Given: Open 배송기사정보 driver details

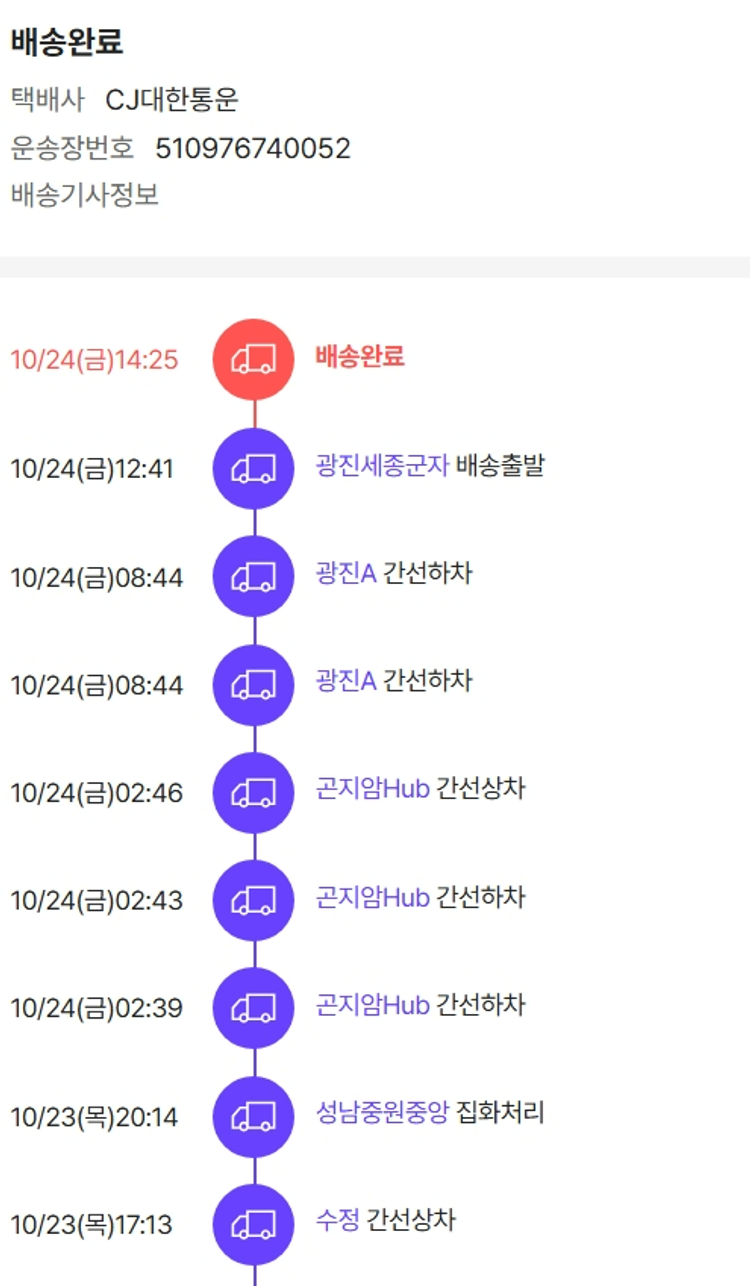Looking at the screenshot, I should click(x=85, y=195).
